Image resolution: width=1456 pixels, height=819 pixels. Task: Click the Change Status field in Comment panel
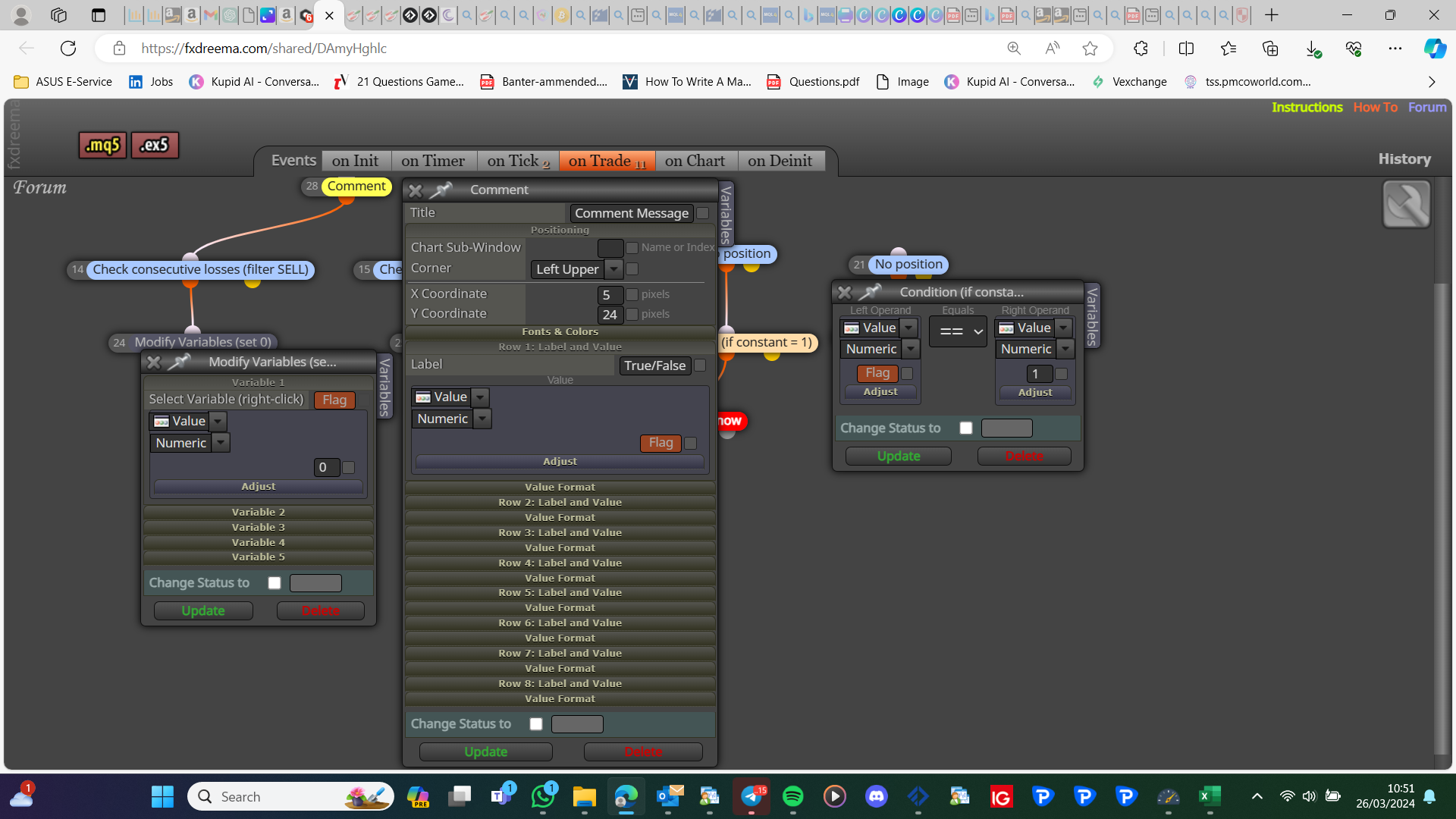577,724
